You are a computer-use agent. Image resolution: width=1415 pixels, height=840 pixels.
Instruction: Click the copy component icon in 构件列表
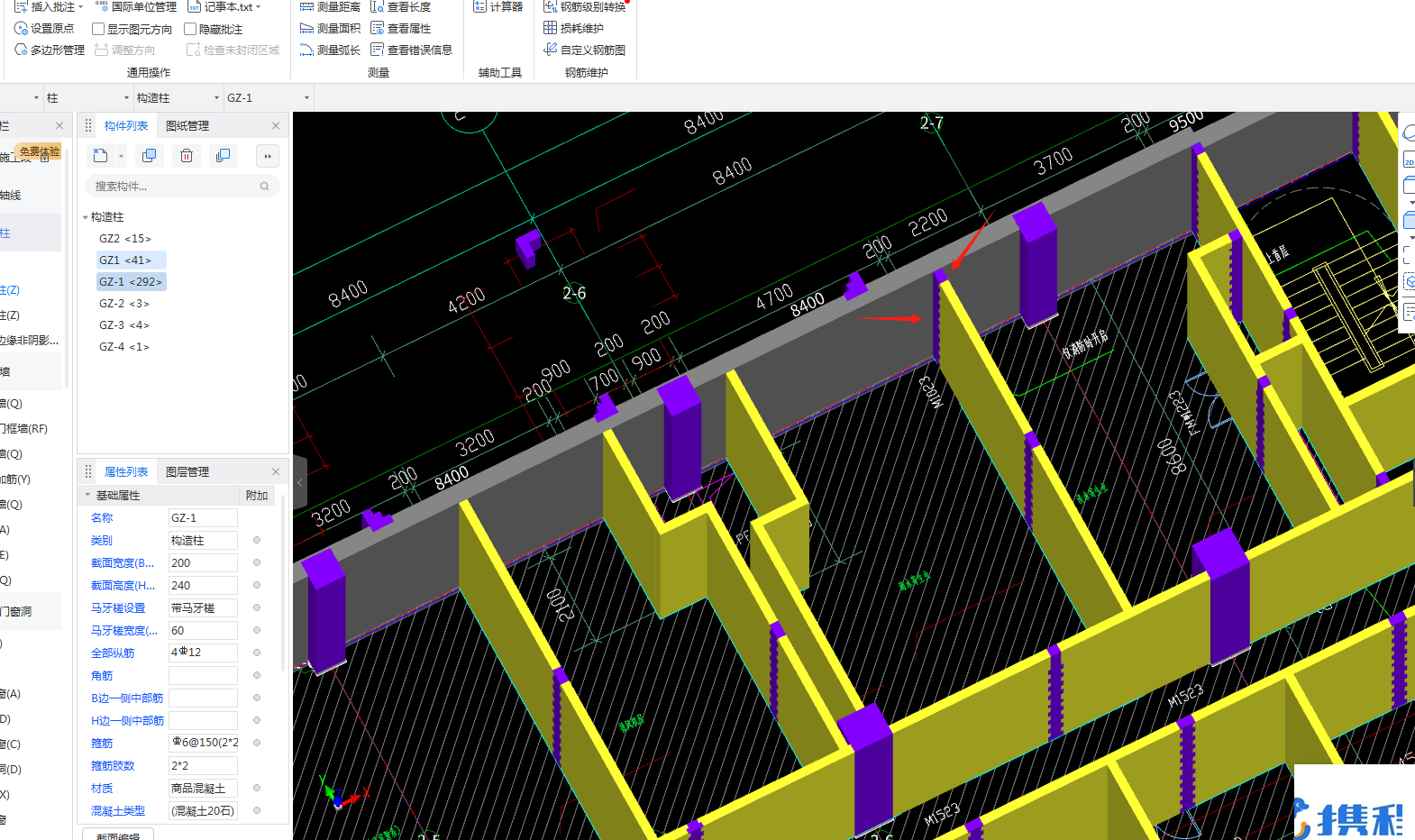point(150,156)
